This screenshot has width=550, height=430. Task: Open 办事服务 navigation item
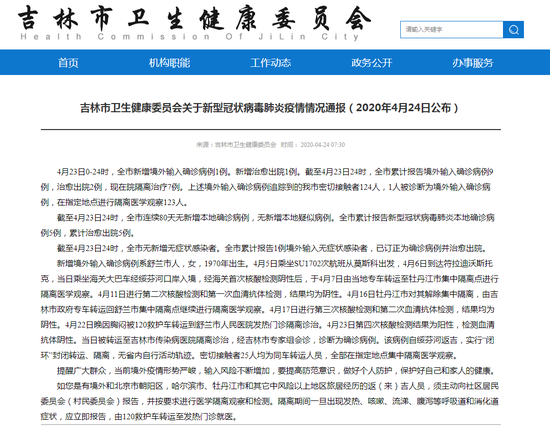click(473, 62)
